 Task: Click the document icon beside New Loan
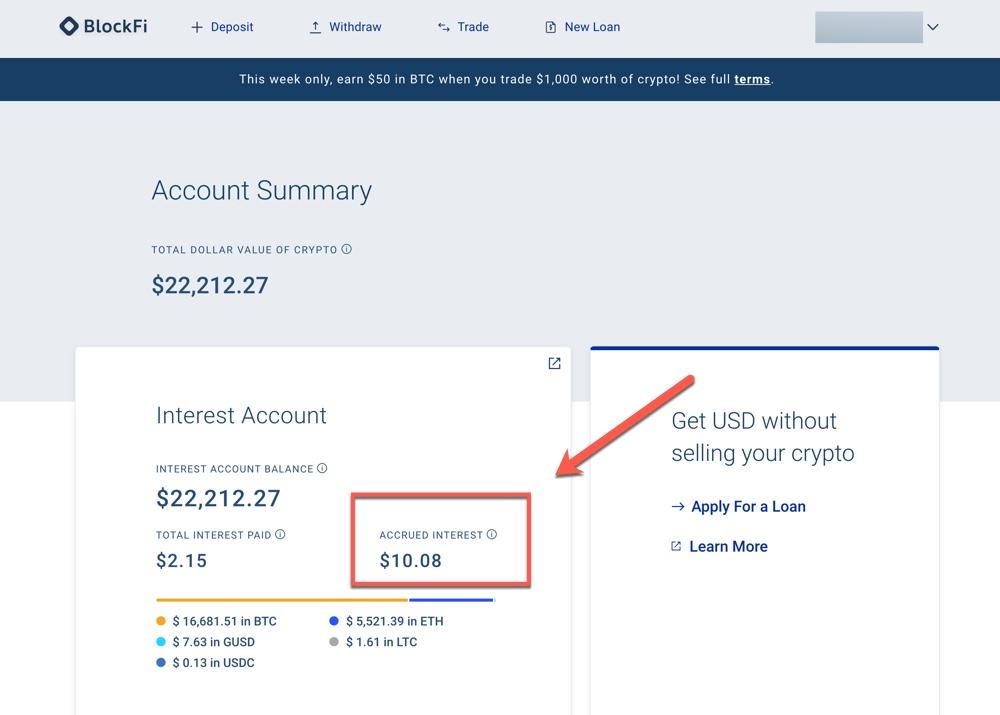(x=550, y=27)
